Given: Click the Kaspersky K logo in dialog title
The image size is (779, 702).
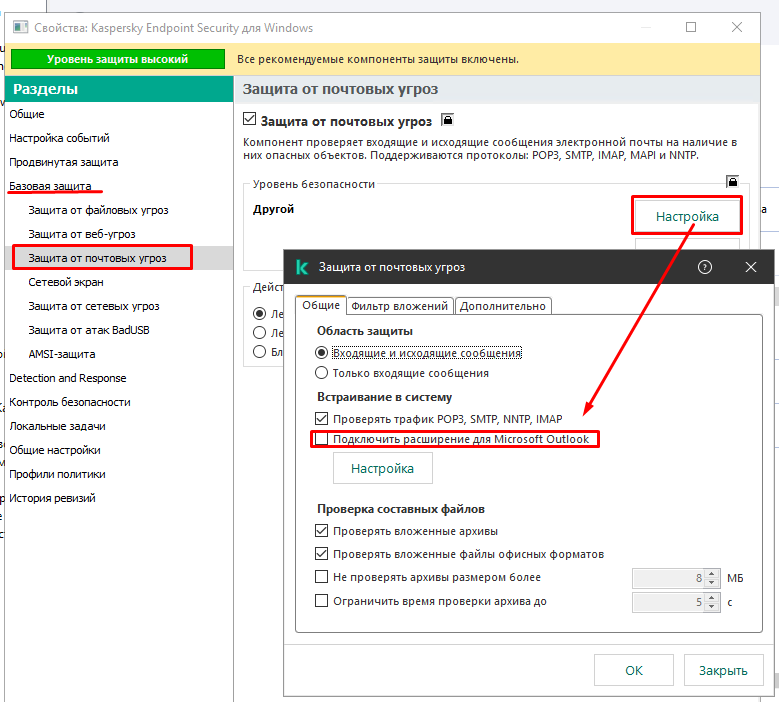Looking at the screenshot, I should [302, 267].
